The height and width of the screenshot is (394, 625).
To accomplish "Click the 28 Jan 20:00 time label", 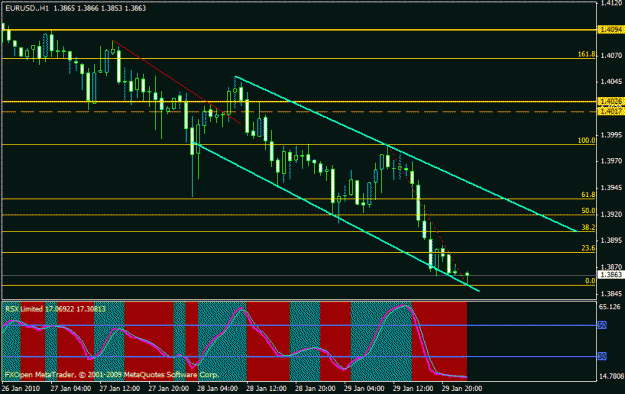I will tap(315, 388).
